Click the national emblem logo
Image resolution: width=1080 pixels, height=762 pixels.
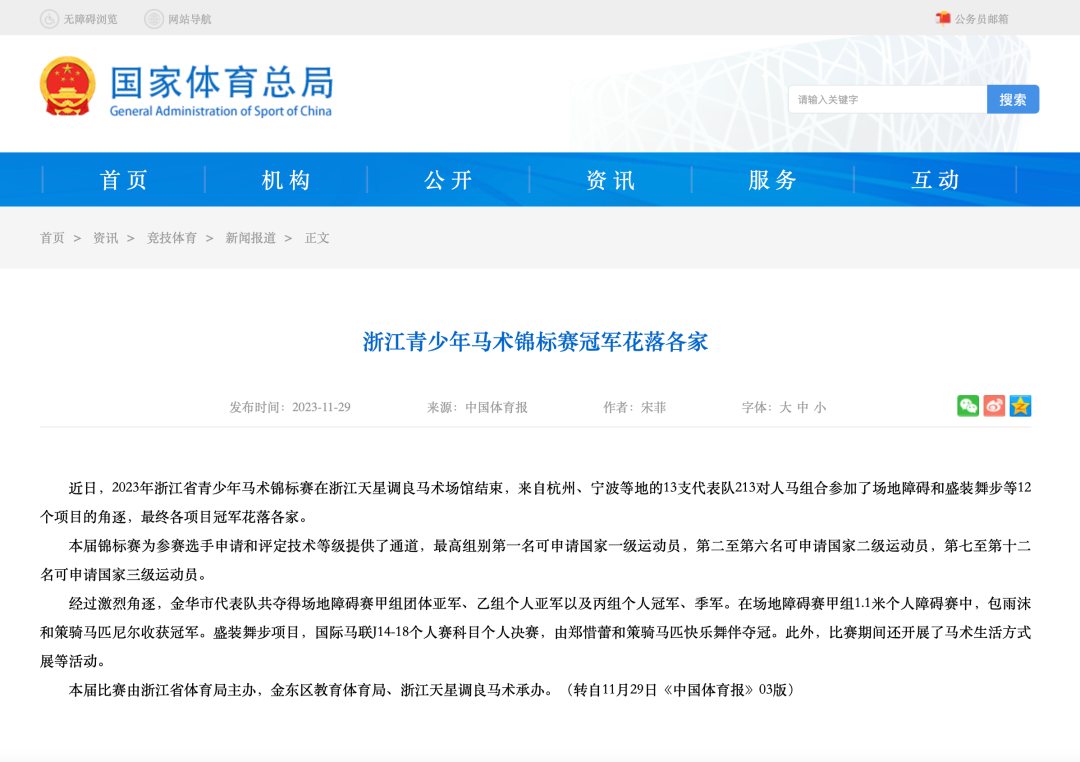(68, 86)
